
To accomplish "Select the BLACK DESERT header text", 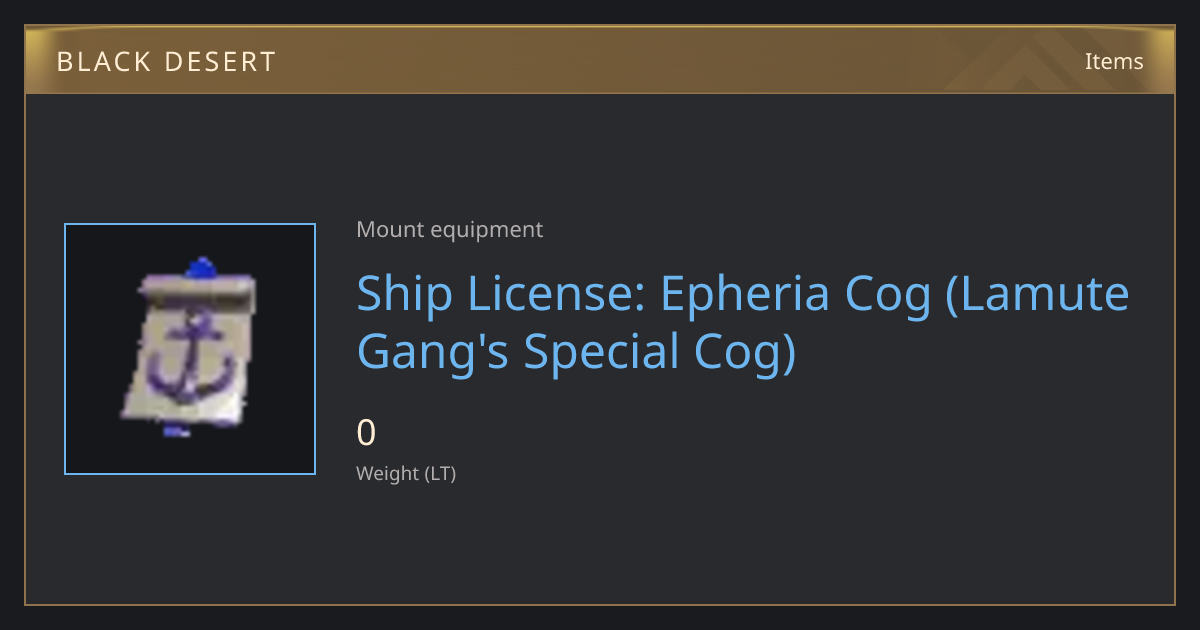I will (x=166, y=62).
